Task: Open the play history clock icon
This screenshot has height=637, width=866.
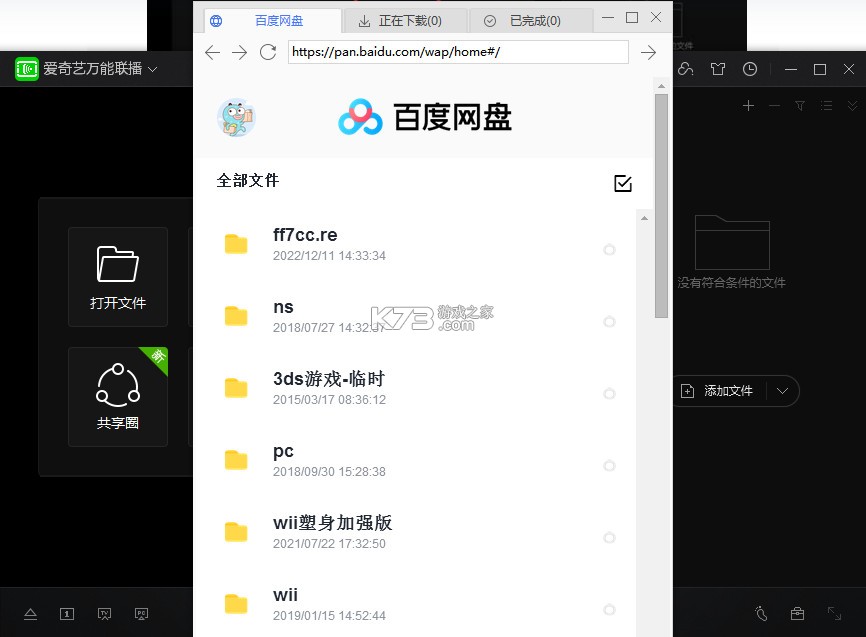Action: click(750, 69)
